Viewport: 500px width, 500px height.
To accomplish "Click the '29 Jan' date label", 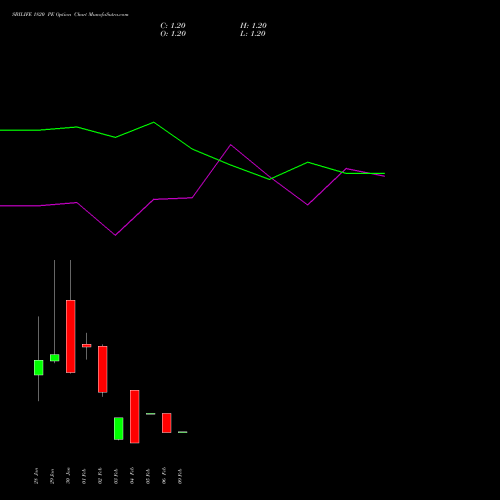I will tap(52, 476).
